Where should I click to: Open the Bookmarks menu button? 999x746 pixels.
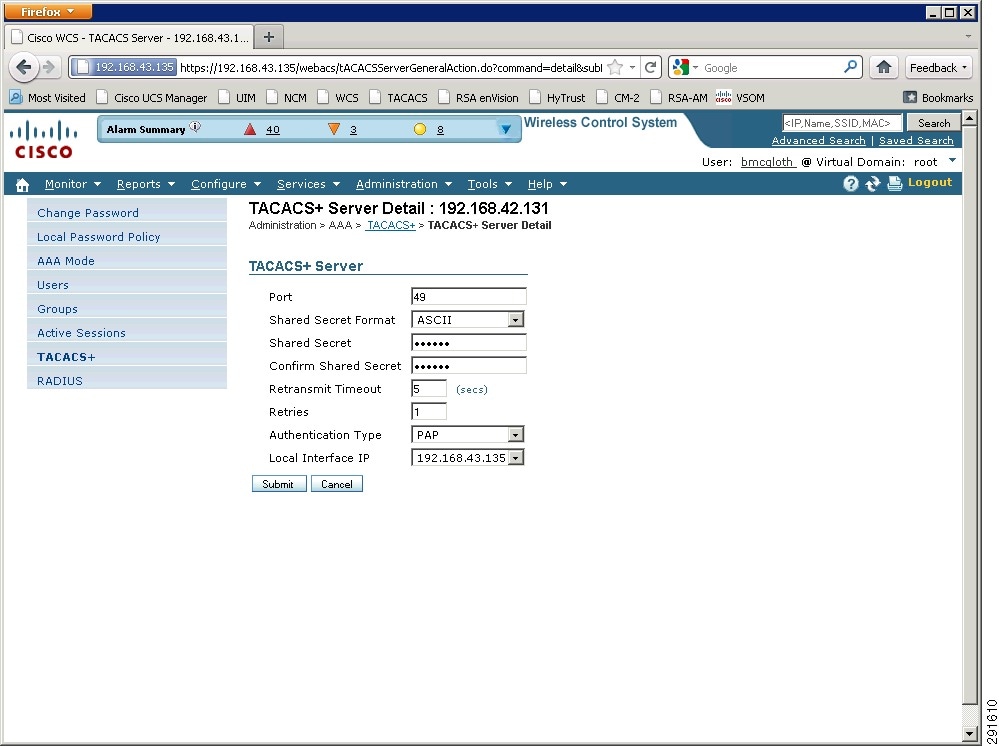[x=938, y=97]
